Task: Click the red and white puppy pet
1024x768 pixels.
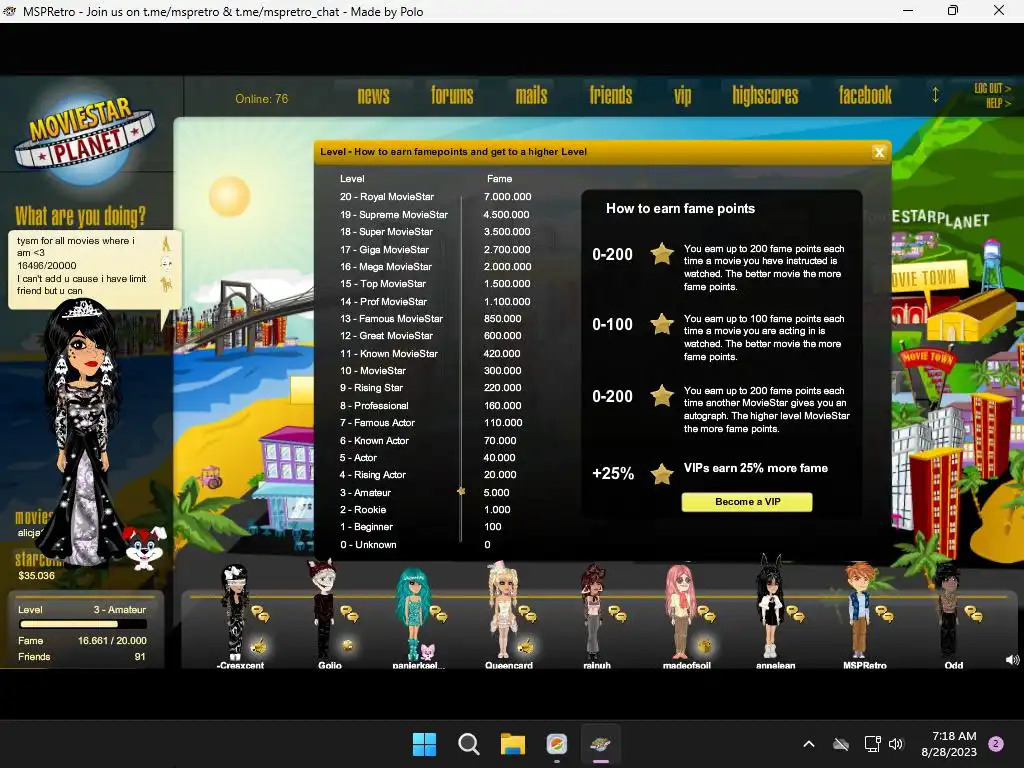Action: tap(144, 548)
